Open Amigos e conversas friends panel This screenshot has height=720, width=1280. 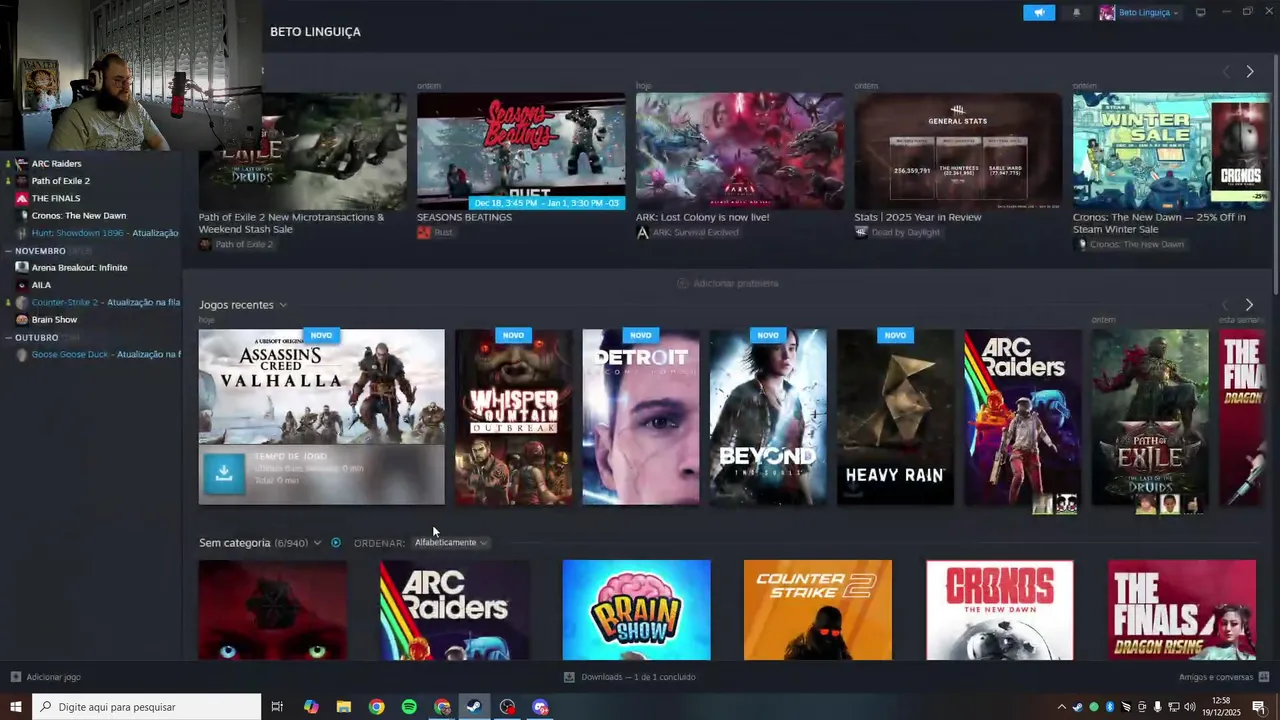(x=1223, y=677)
